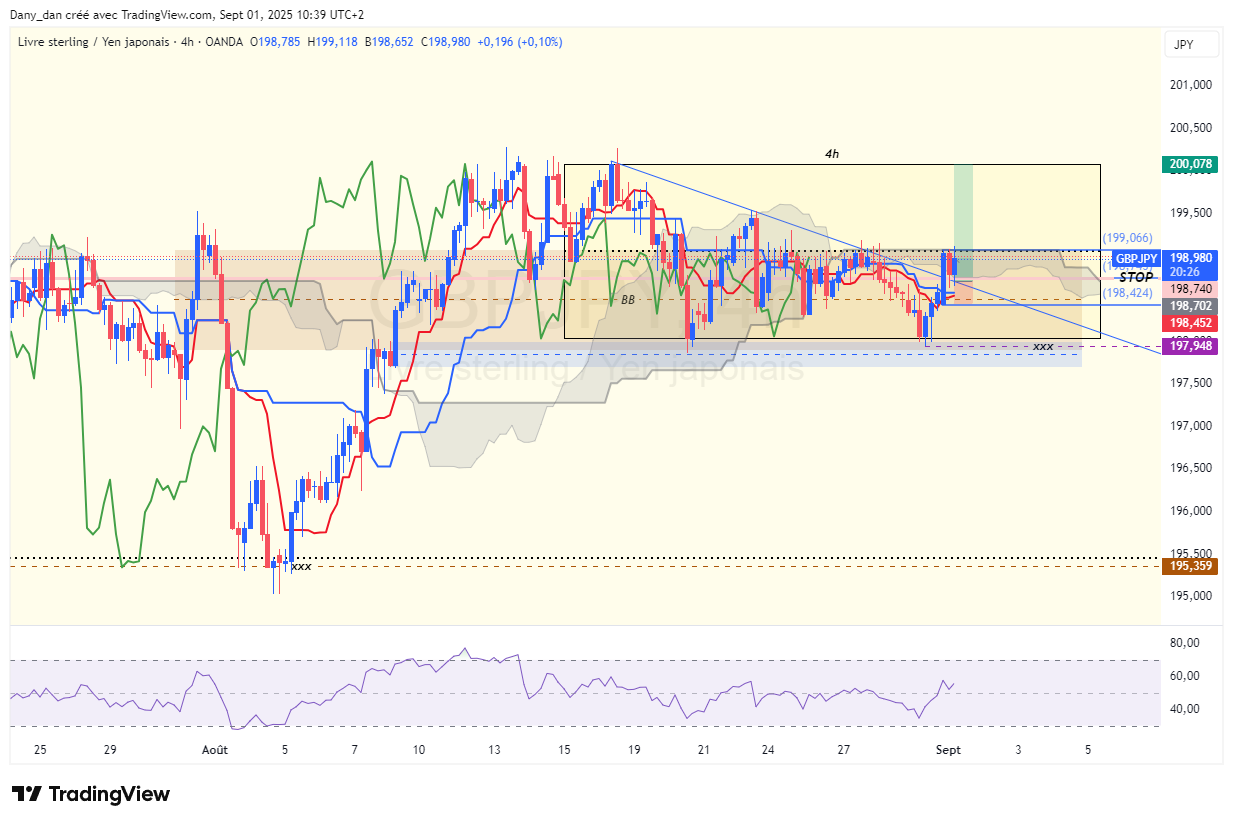The image size is (1233, 824).
Task: Select the blue GBPJPY 198,980 price tag
Action: 1164,258
